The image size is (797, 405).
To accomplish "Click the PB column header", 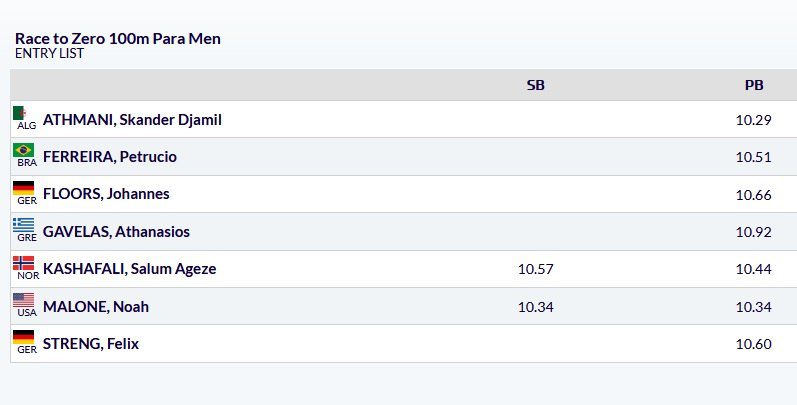I will click(754, 85).
